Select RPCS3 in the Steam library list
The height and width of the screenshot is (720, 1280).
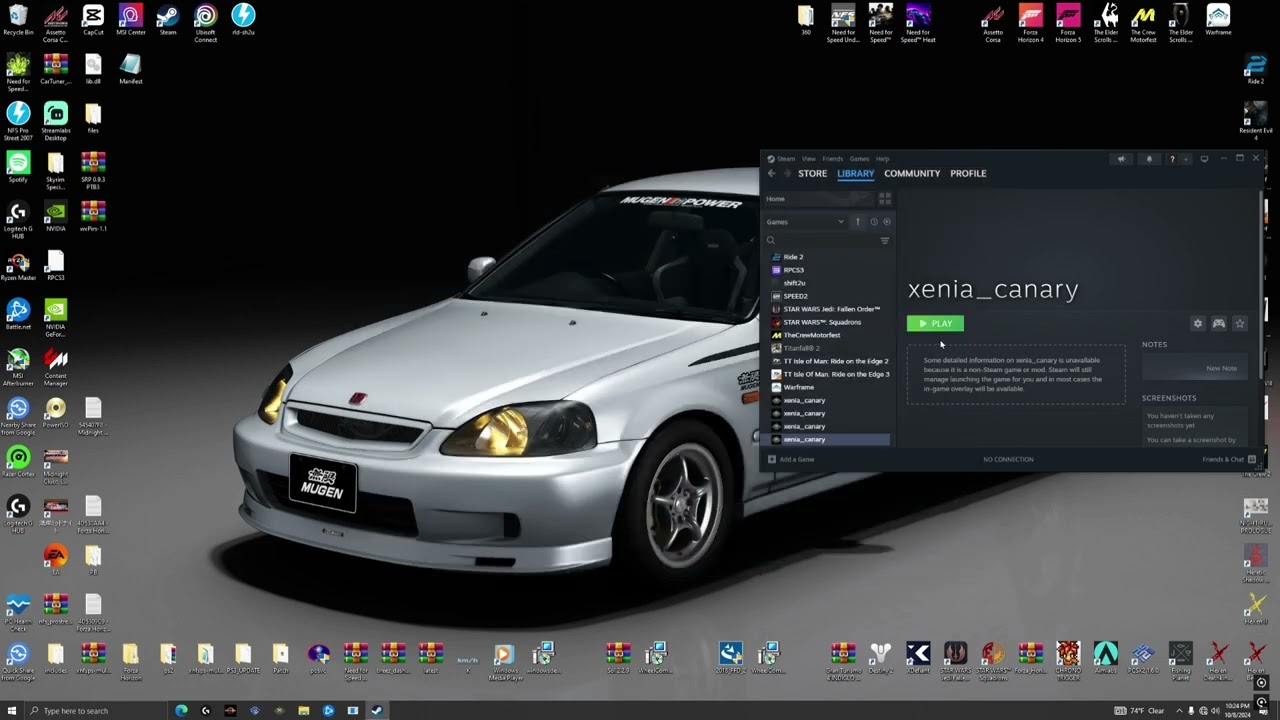[829, 270]
